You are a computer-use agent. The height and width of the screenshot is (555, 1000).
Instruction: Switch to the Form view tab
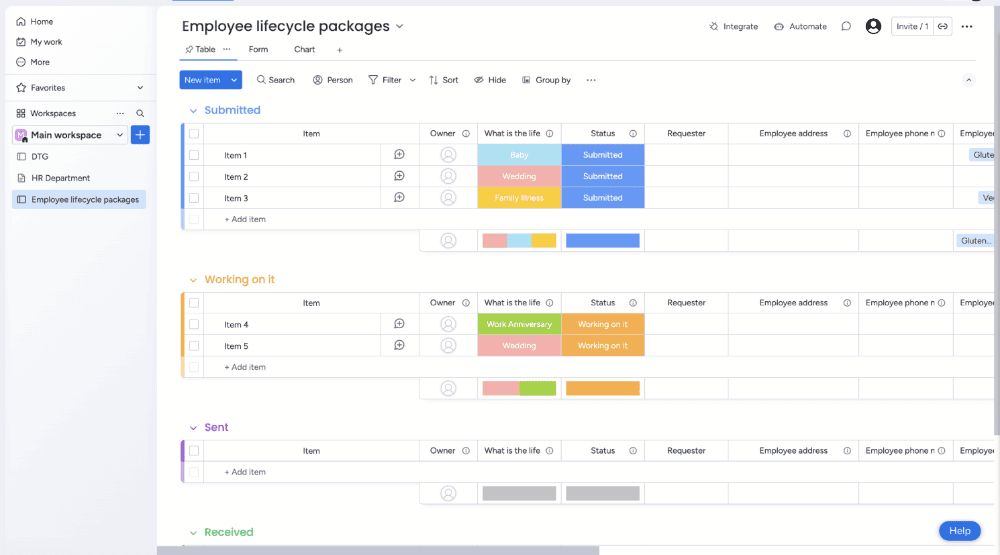pos(258,49)
